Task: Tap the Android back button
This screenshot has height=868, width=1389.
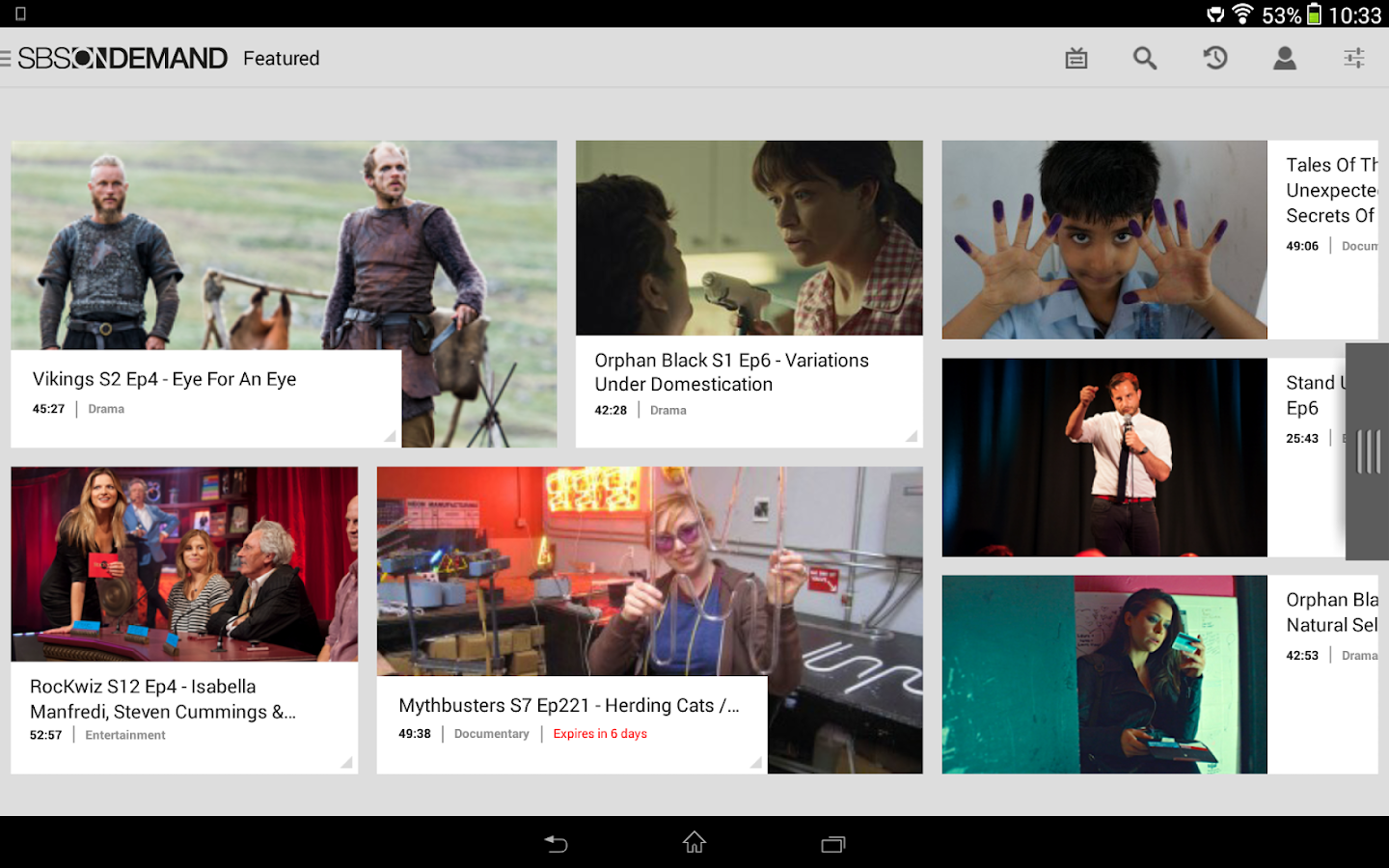Action: [x=556, y=843]
